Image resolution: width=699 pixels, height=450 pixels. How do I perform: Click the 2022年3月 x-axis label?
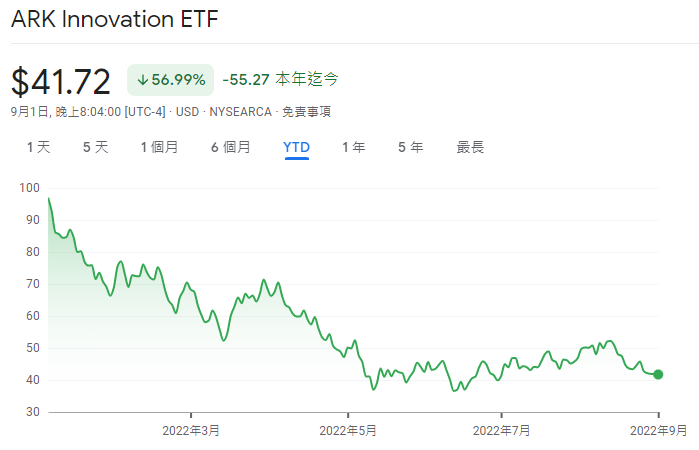(x=192, y=431)
